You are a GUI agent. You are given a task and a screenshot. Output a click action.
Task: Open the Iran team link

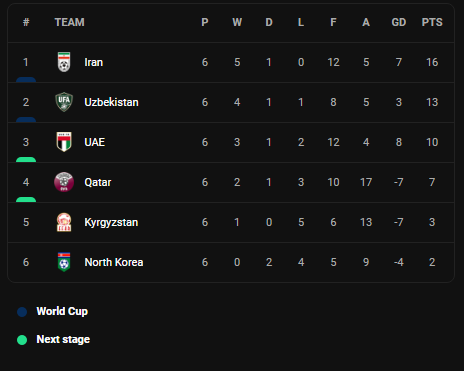coord(94,62)
